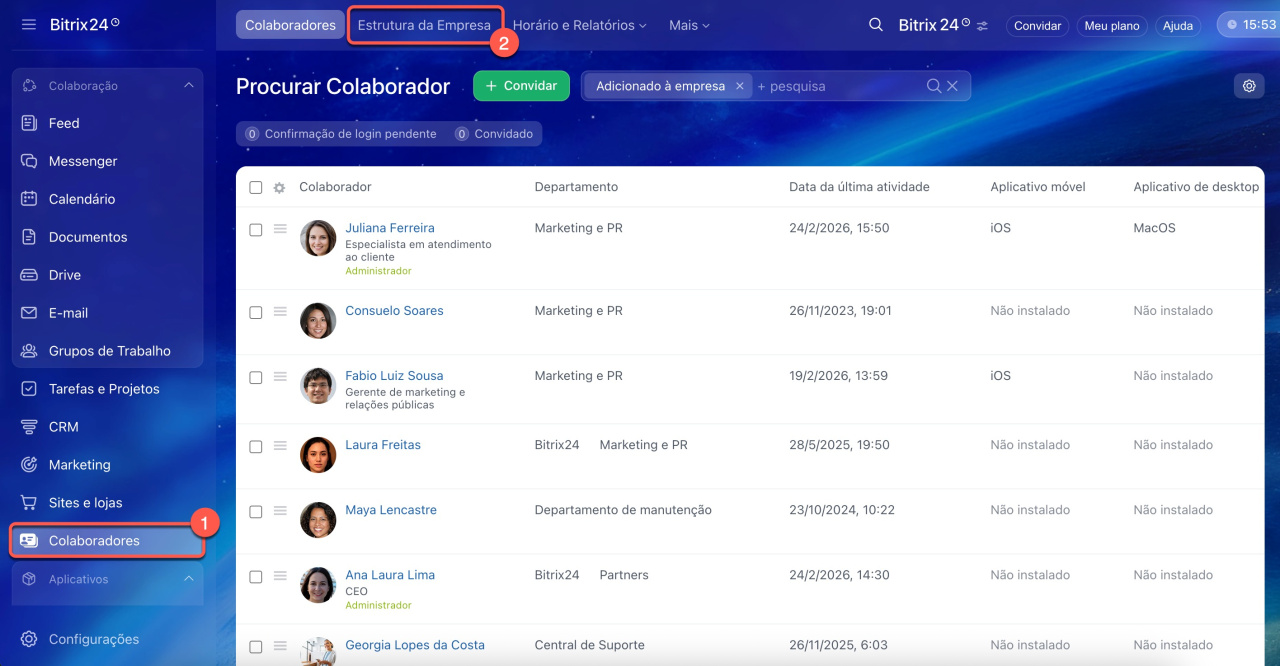The width and height of the screenshot is (1280, 666).
Task: Click the Feed icon in sidebar
Action: click(29, 123)
